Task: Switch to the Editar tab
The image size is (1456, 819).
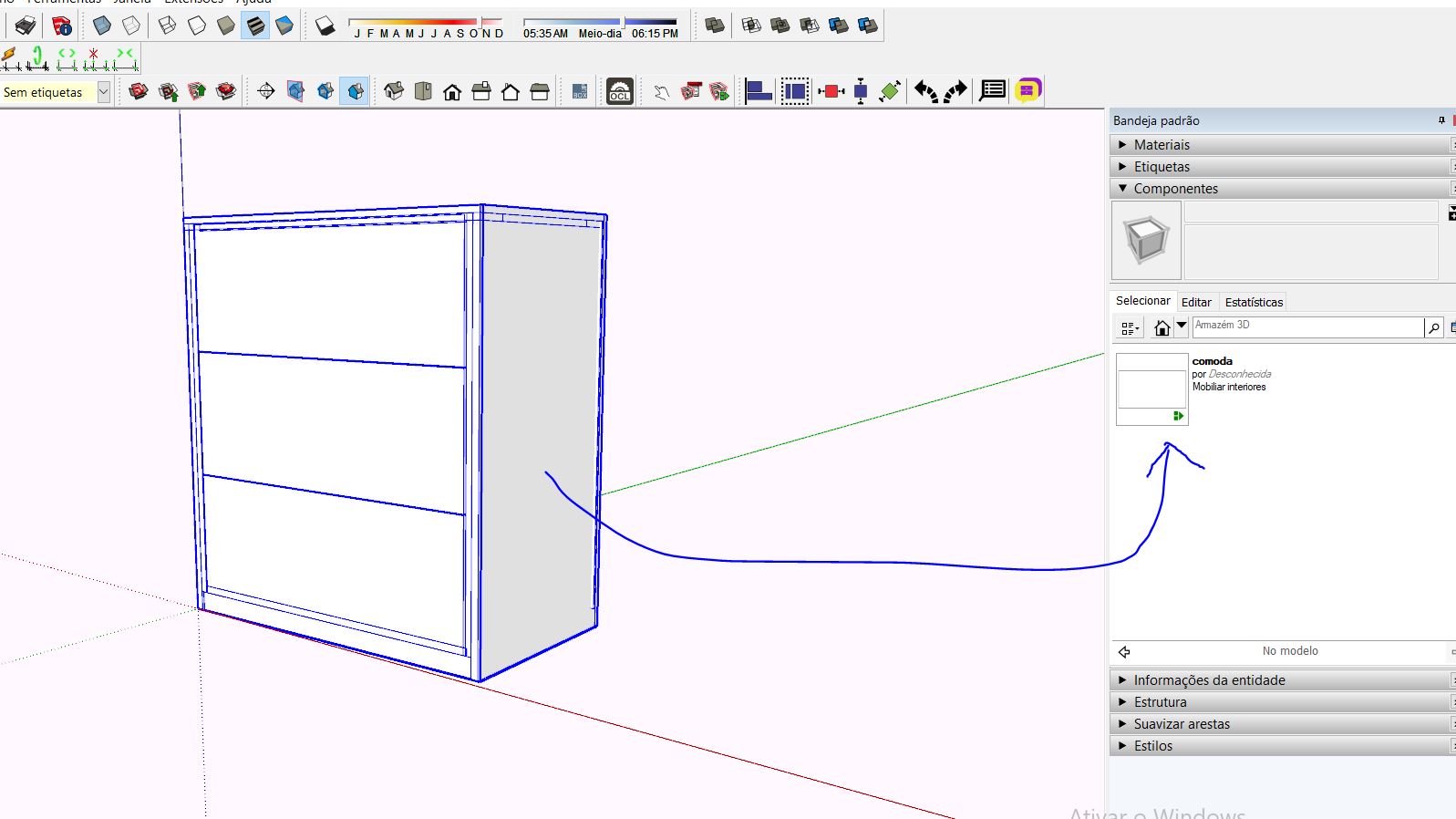Action: [x=1196, y=302]
